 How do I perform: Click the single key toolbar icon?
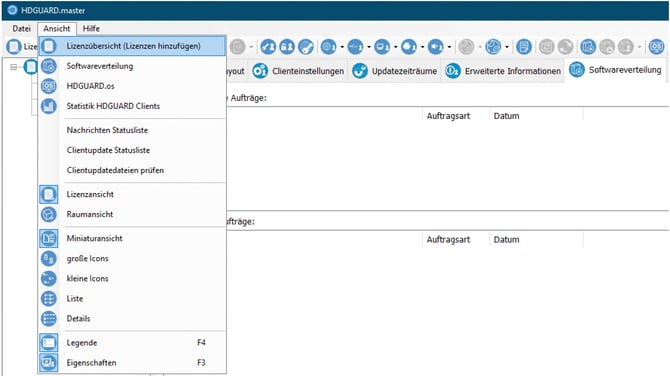[306, 47]
